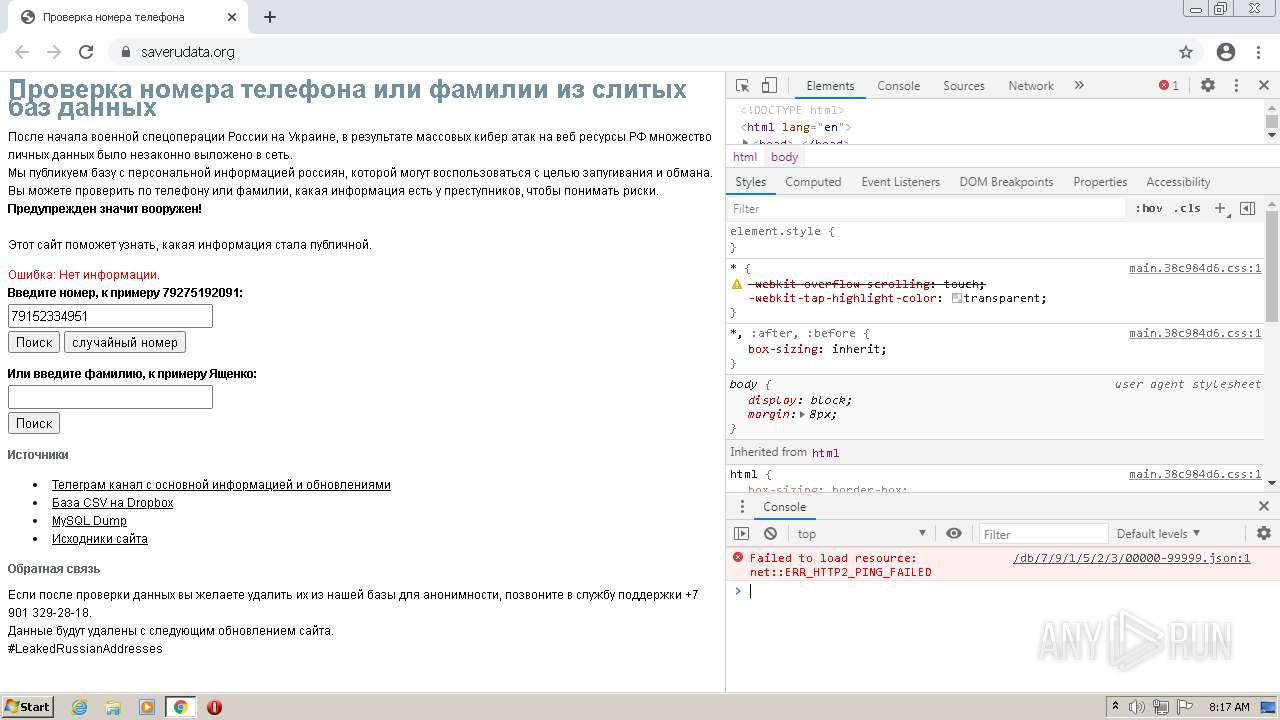Open the Event Listeners tab
Screen dimensions: 1280x720
point(900,182)
